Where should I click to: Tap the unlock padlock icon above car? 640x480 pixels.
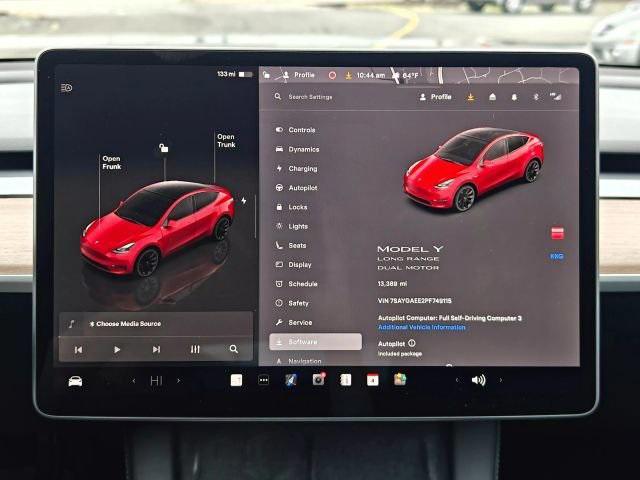coord(164,148)
